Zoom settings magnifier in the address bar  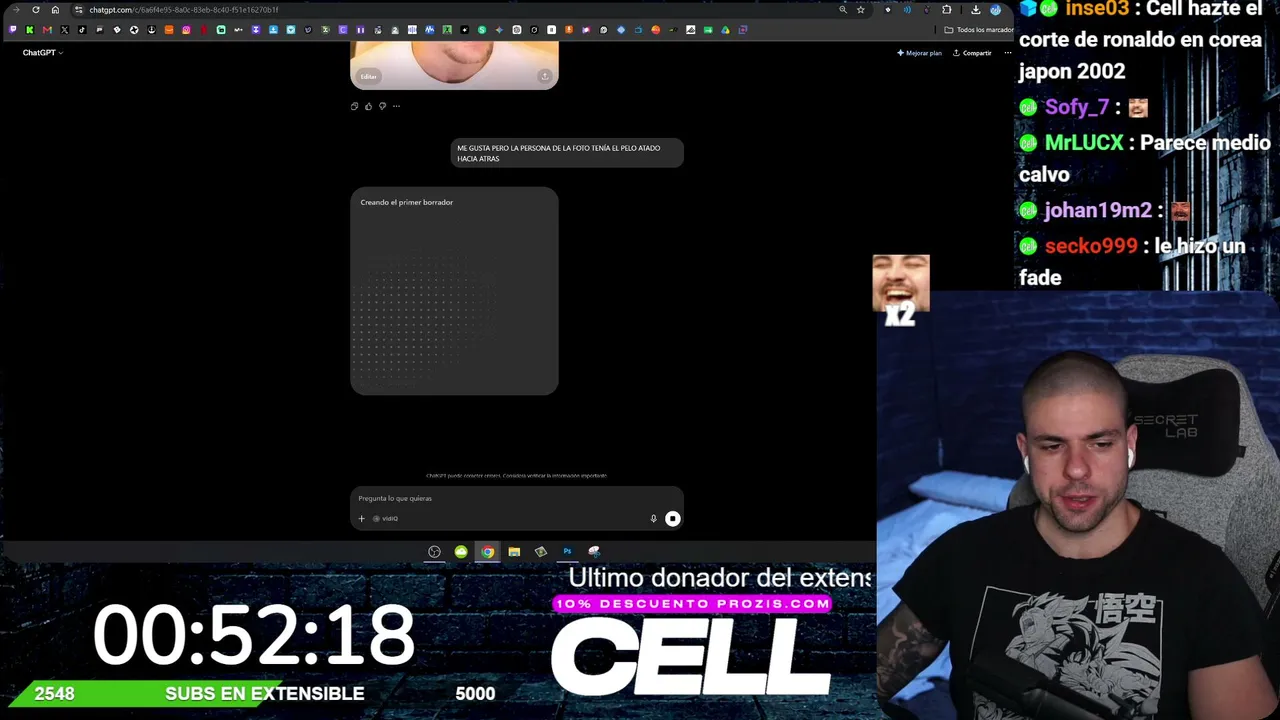pos(843,10)
